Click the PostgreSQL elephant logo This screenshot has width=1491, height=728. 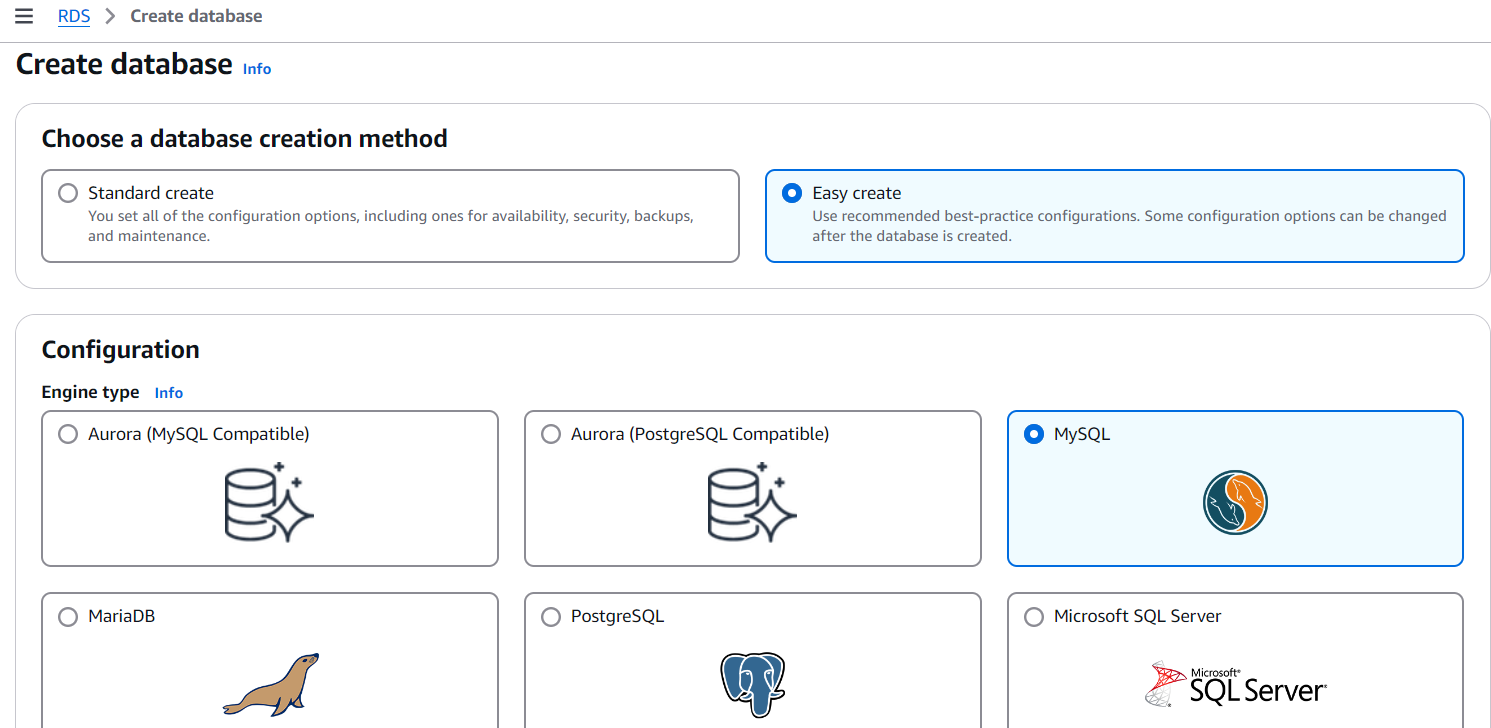coord(752,684)
